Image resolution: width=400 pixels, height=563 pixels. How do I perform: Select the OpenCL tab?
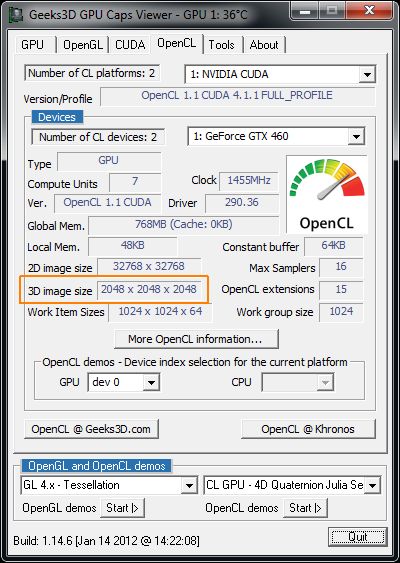click(177, 43)
